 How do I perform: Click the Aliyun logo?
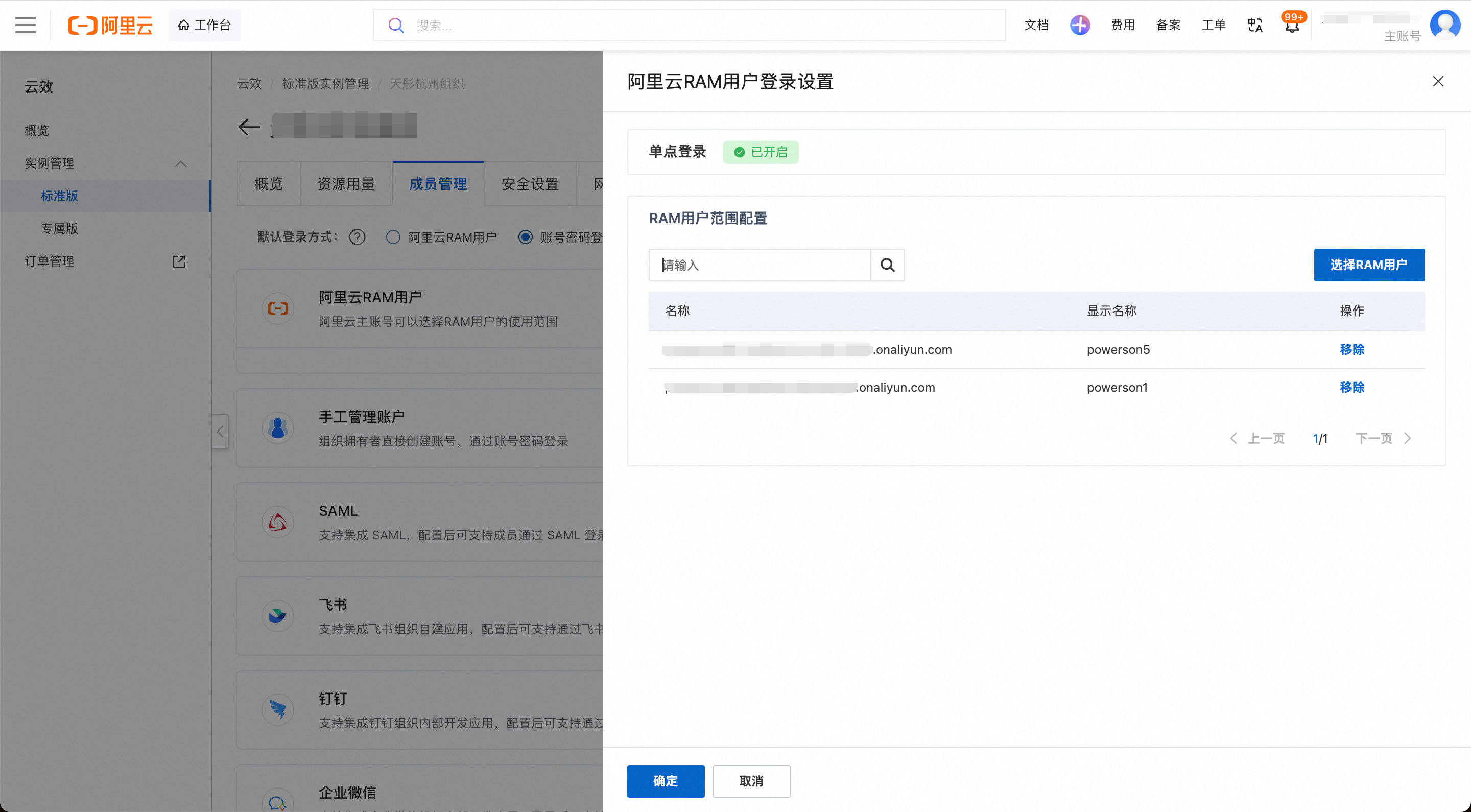pyautogui.click(x=110, y=25)
